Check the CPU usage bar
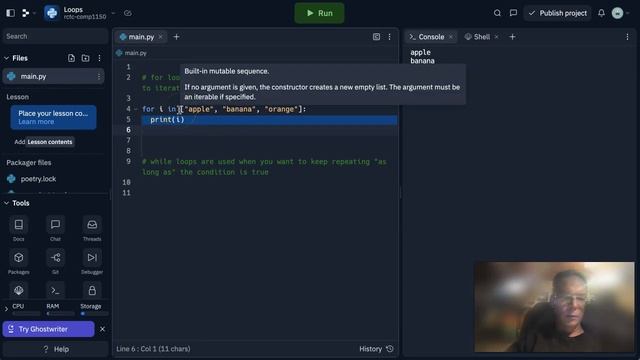 [x=26, y=313]
